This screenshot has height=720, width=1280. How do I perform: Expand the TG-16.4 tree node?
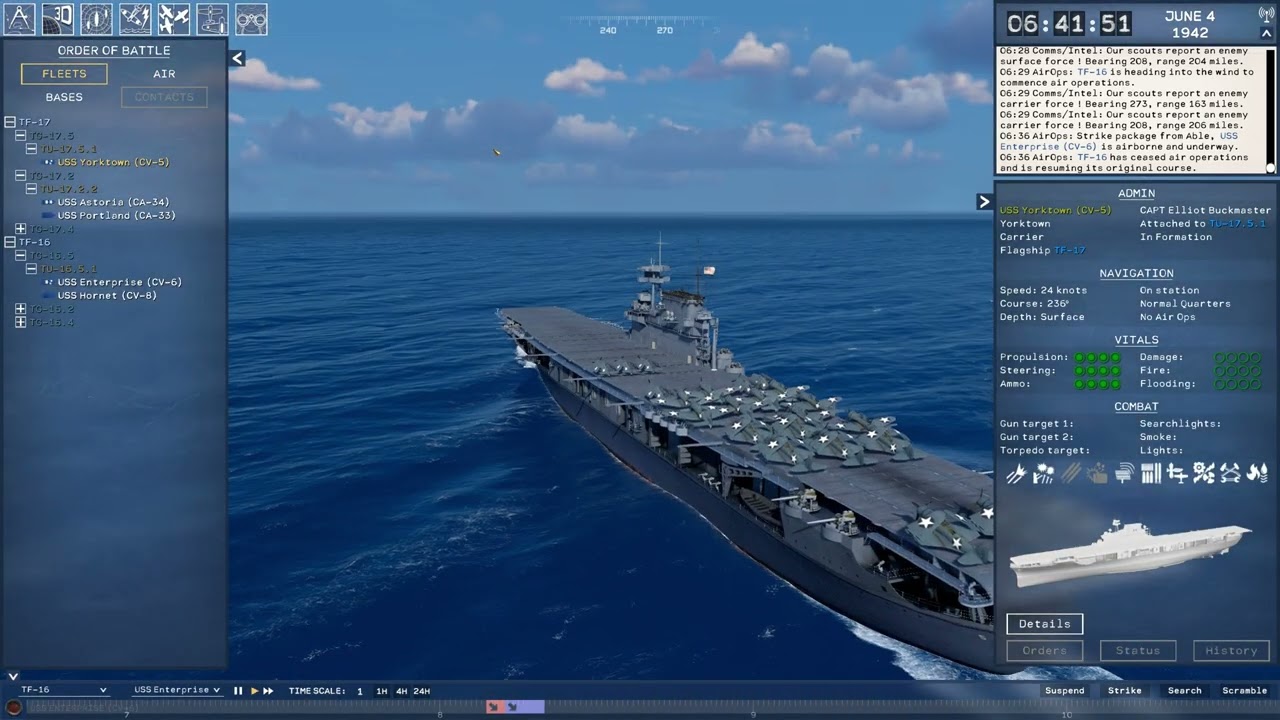[21, 322]
